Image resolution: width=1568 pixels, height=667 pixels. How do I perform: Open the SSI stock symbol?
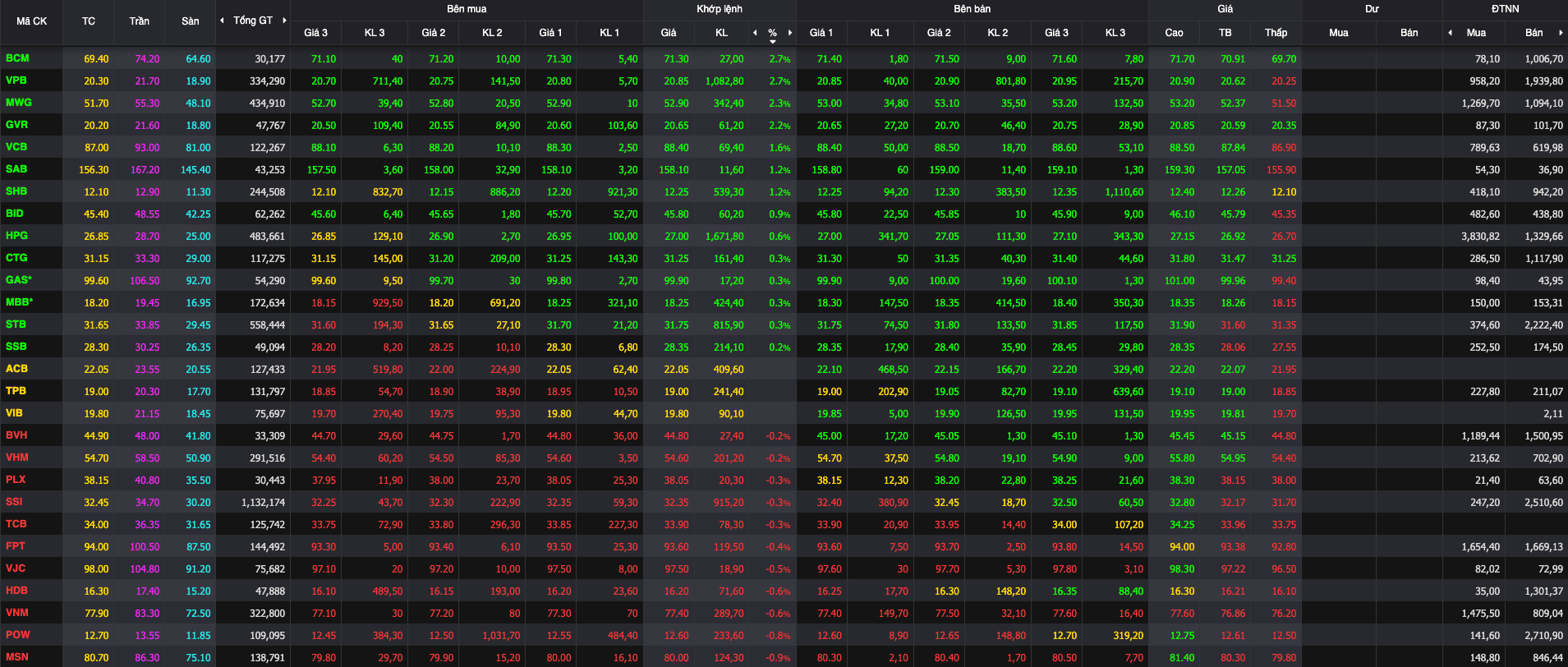(x=14, y=502)
